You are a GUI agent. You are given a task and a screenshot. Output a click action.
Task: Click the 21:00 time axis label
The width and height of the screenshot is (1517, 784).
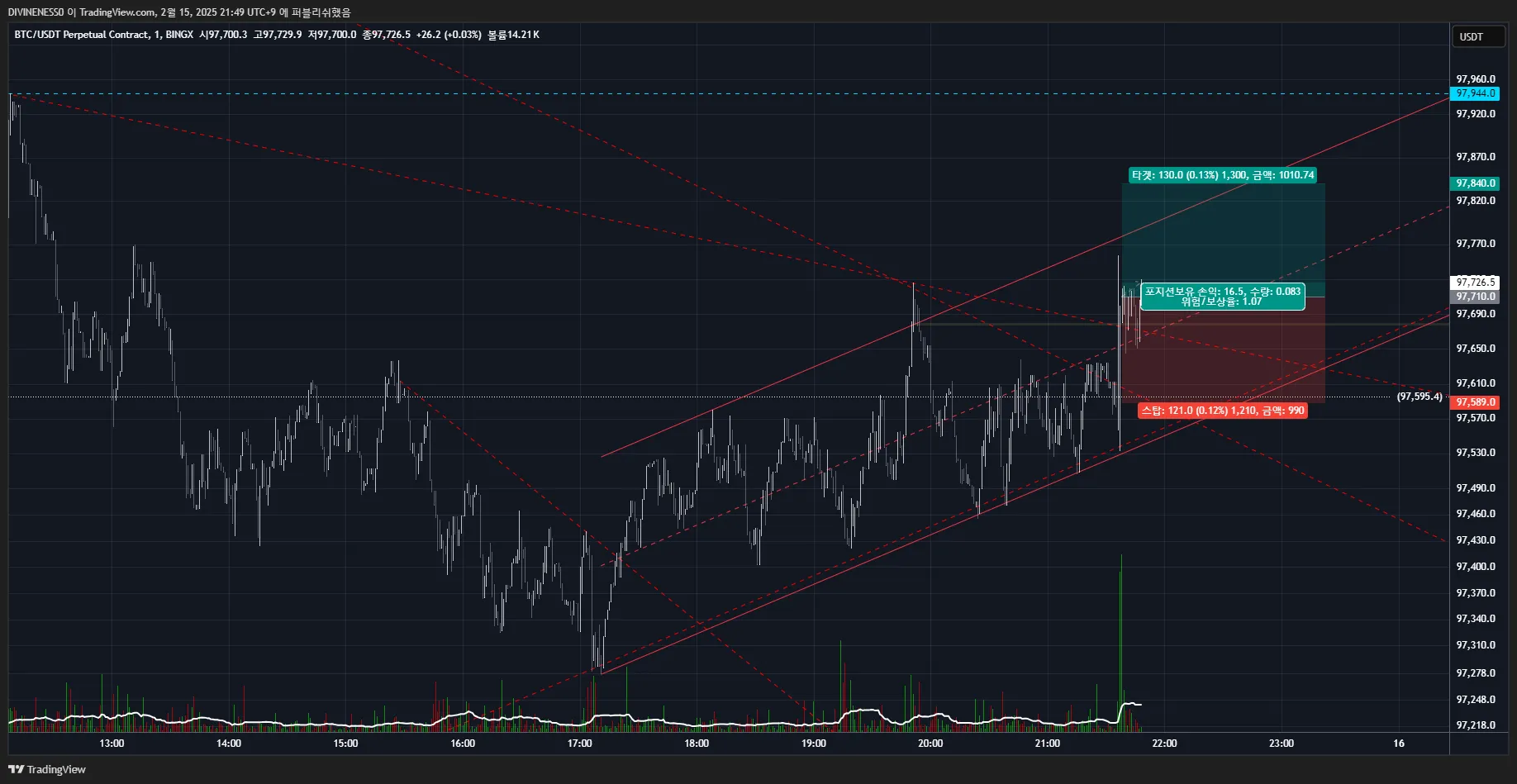tap(1048, 744)
